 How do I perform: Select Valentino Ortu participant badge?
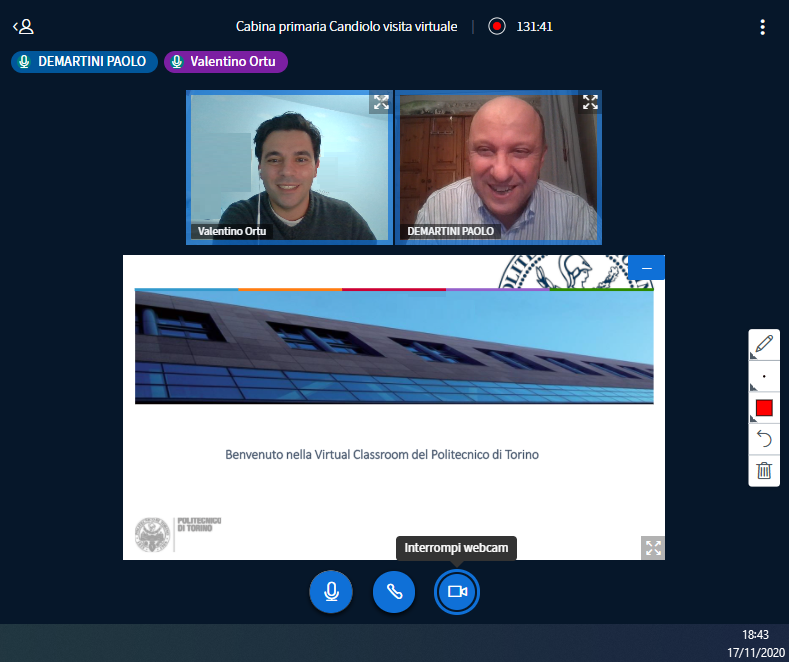point(226,62)
